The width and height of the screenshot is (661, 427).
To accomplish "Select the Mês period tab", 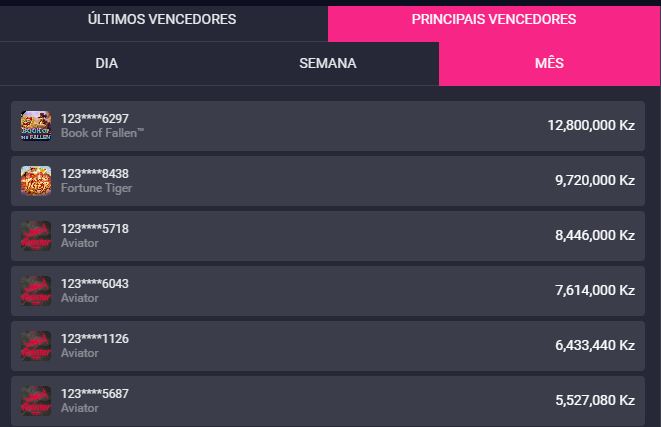I will tap(549, 63).
